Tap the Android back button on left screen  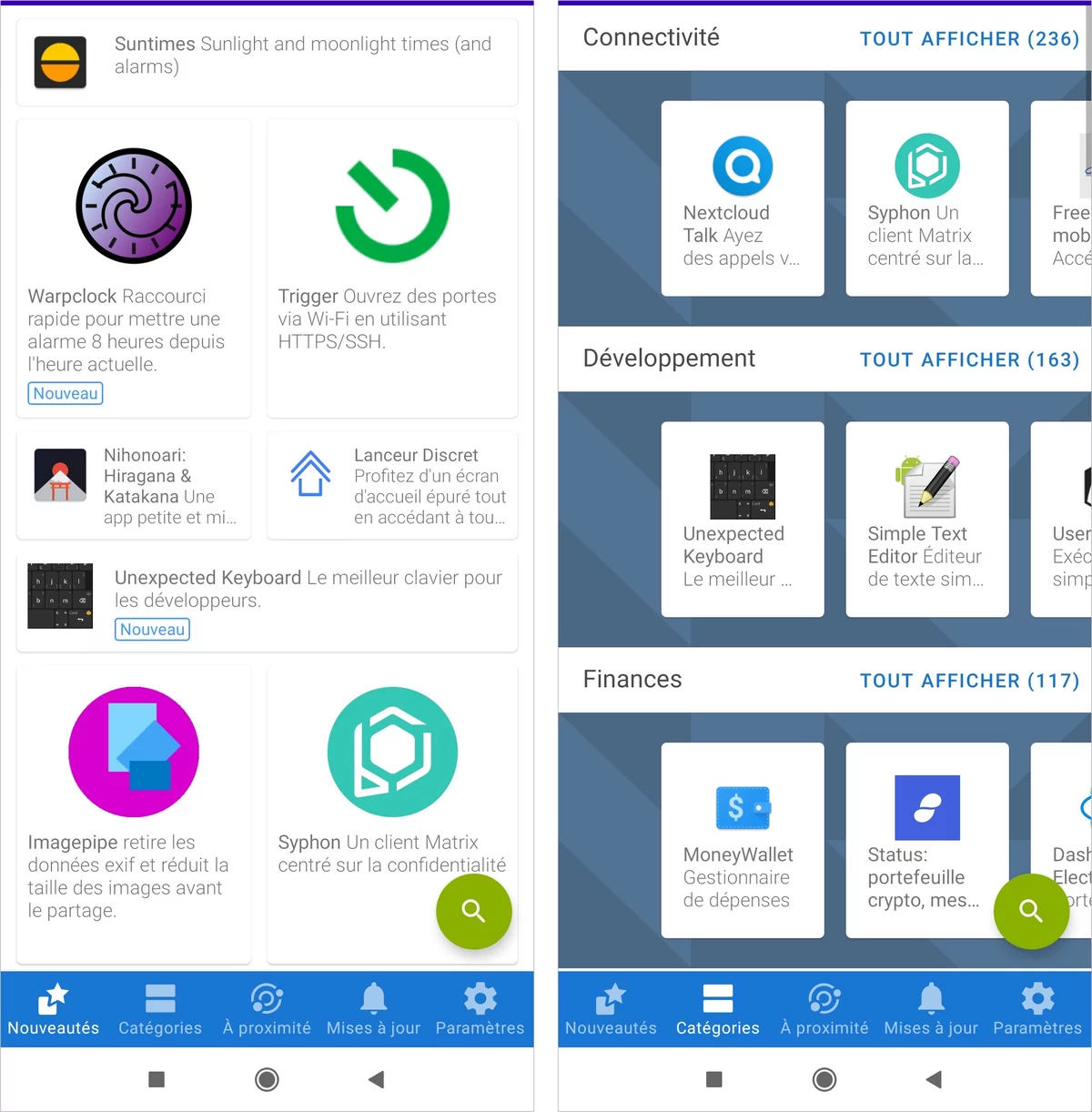[x=376, y=1079]
